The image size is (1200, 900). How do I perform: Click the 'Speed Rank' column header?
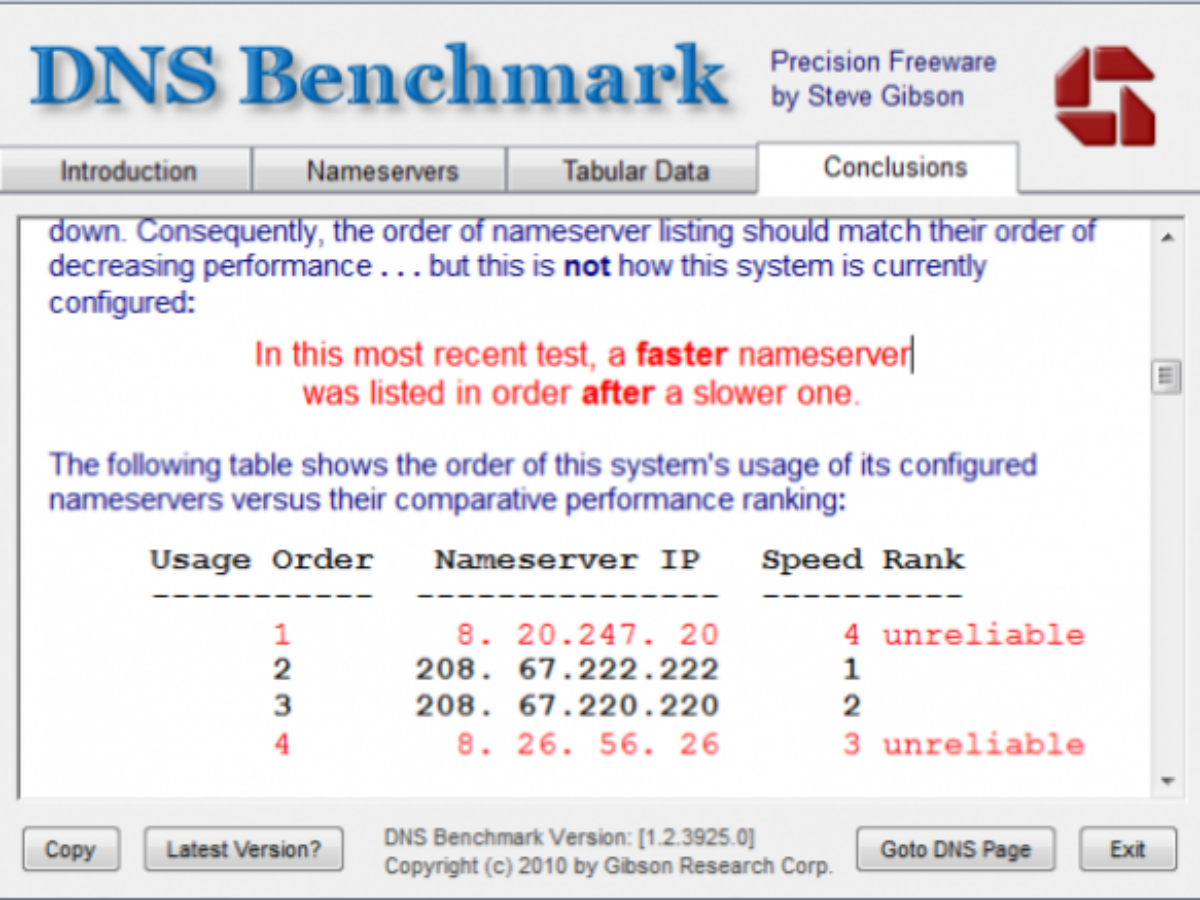point(863,559)
